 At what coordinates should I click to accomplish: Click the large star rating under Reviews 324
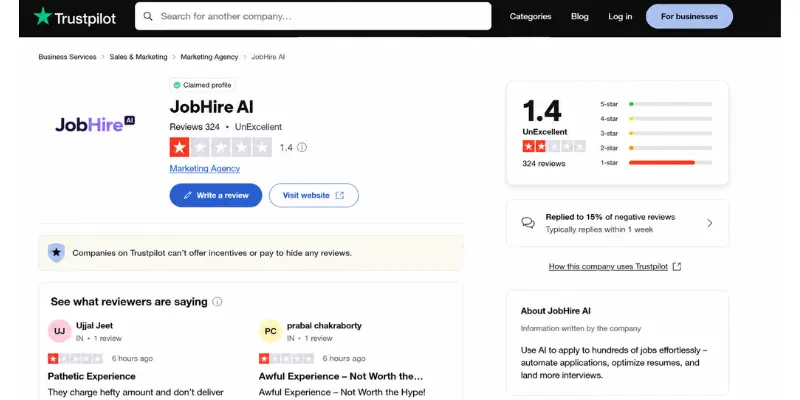click(x=220, y=147)
